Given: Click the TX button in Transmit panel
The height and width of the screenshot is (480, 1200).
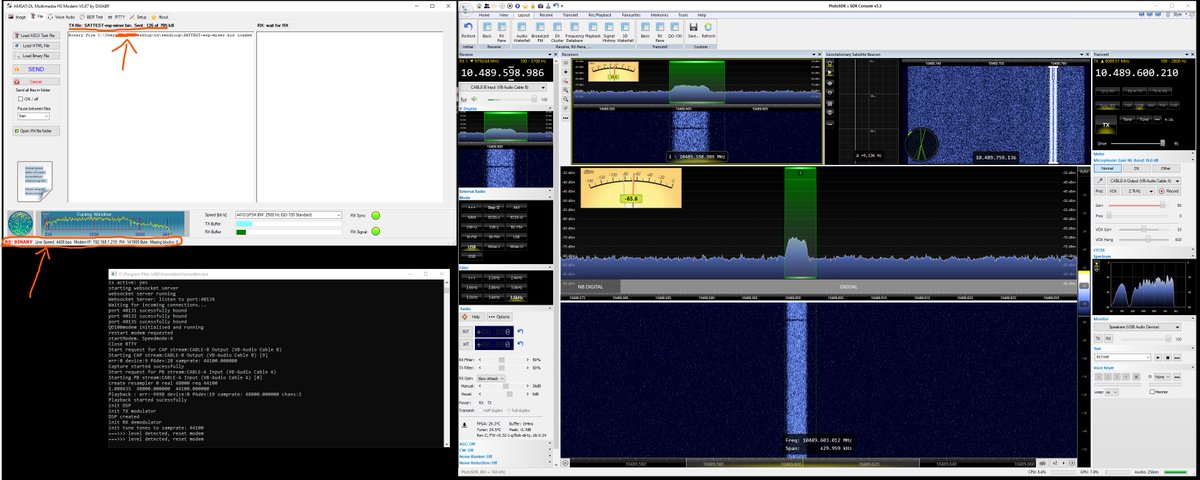Looking at the screenshot, I should (1106, 125).
